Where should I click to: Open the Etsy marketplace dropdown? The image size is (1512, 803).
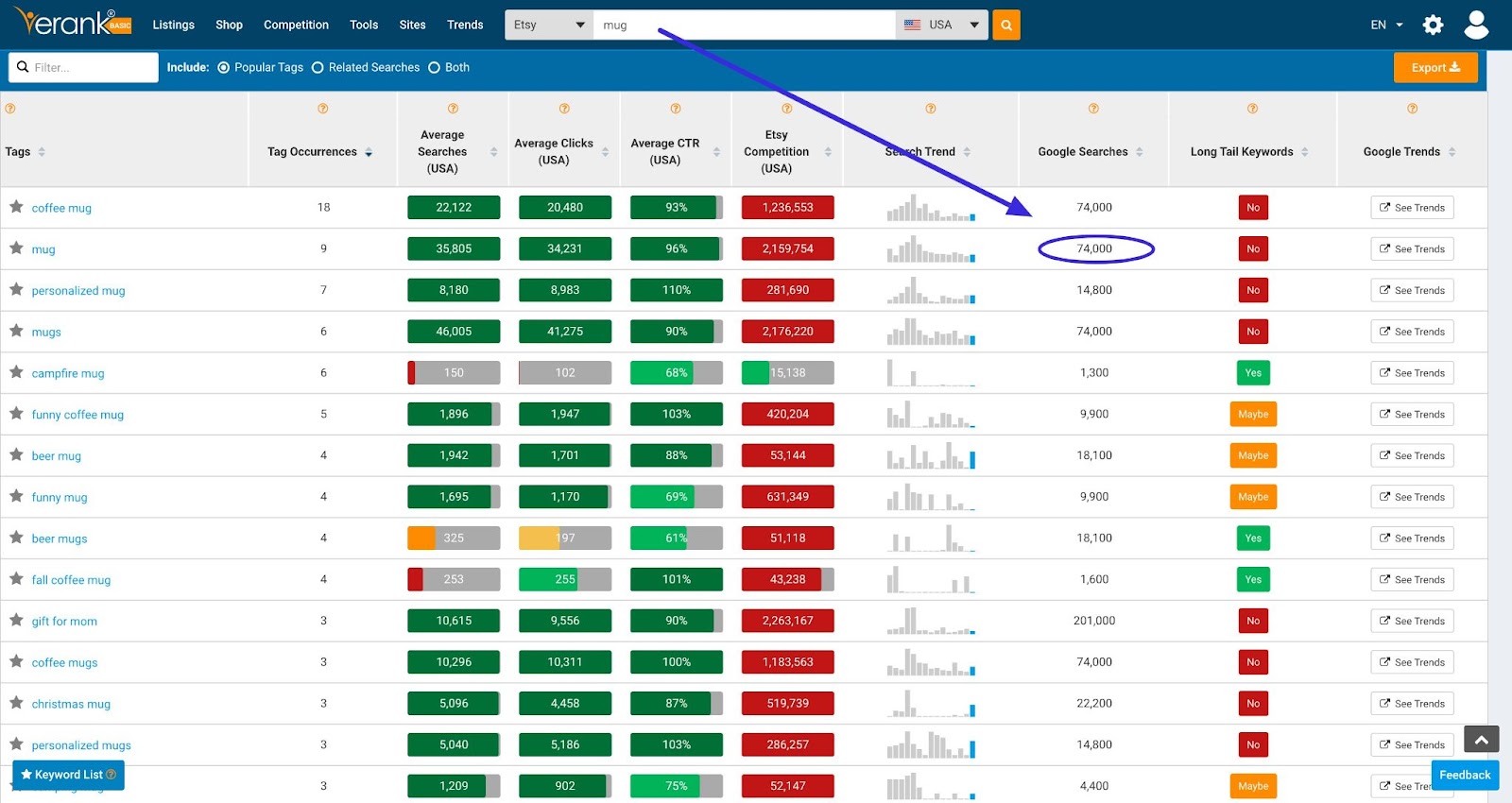(549, 25)
